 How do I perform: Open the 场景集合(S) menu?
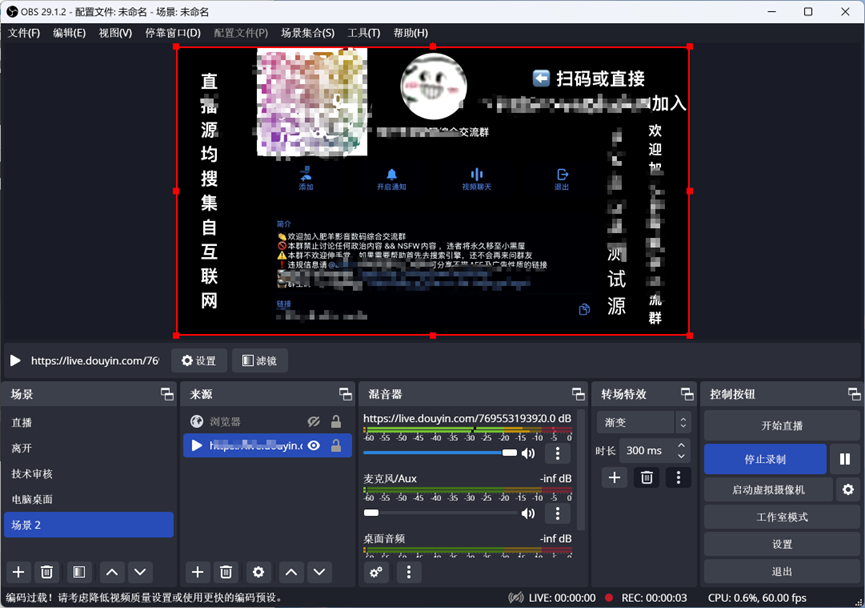(307, 33)
